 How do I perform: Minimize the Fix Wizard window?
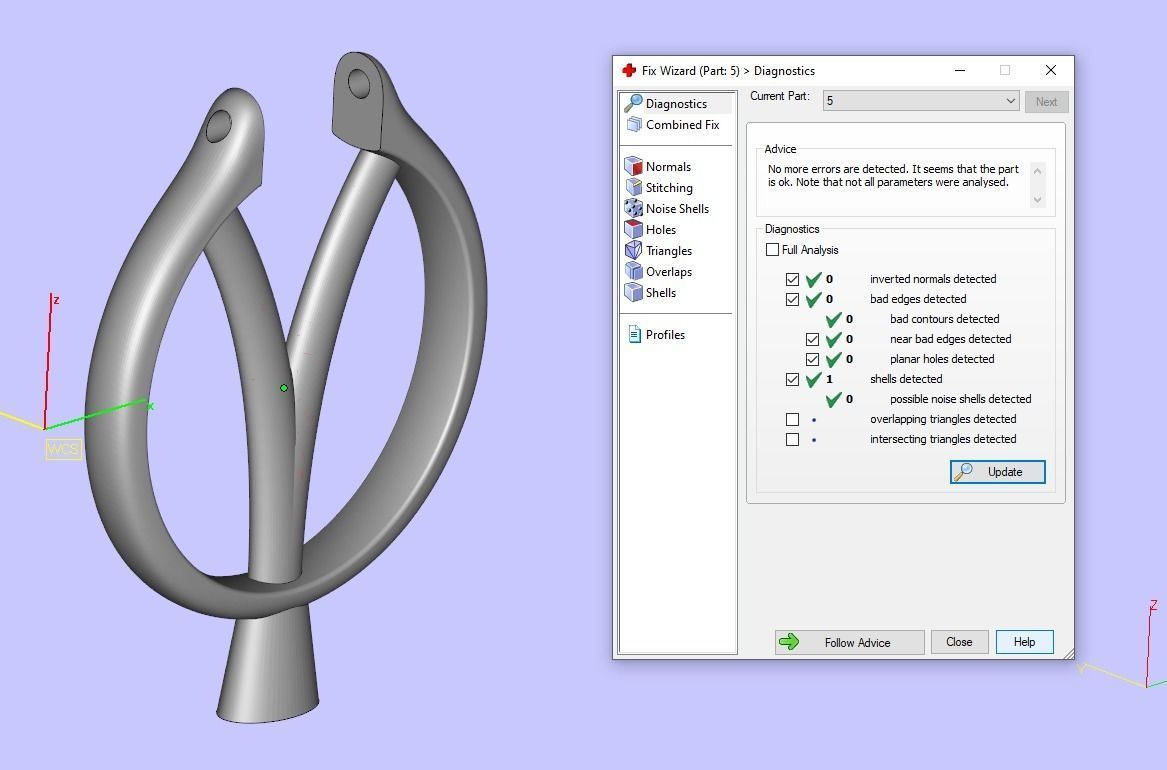click(x=960, y=71)
